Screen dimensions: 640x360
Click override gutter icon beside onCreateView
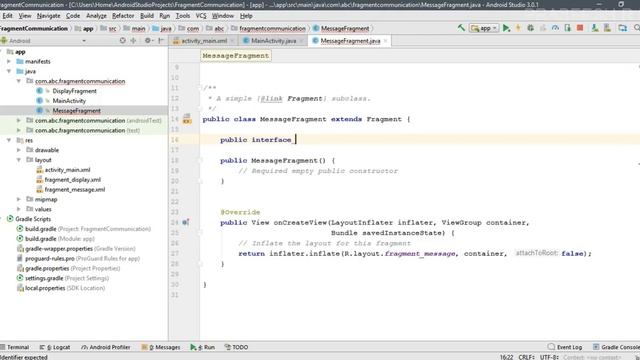[186, 222]
